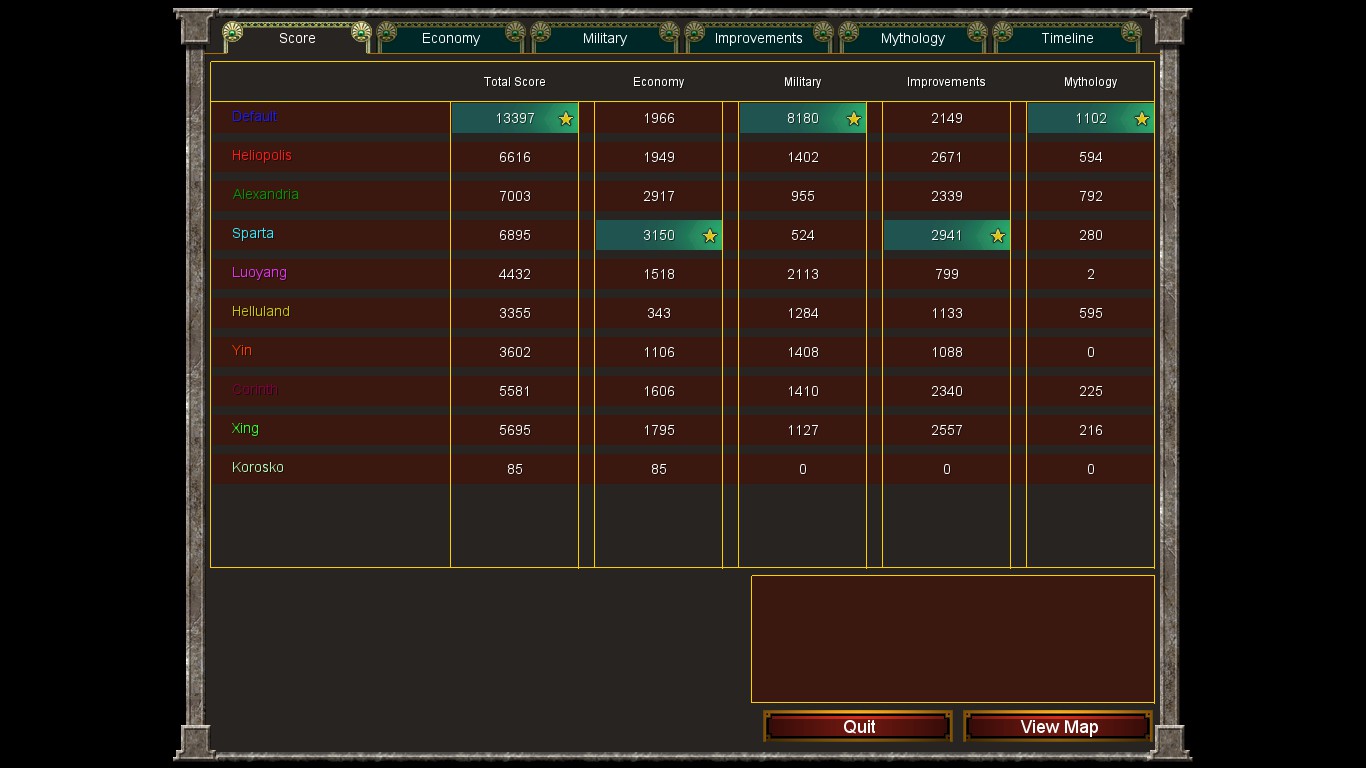Screen dimensions: 1366x768
Task: Click the Total Score column header
Action: pyautogui.click(x=514, y=82)
